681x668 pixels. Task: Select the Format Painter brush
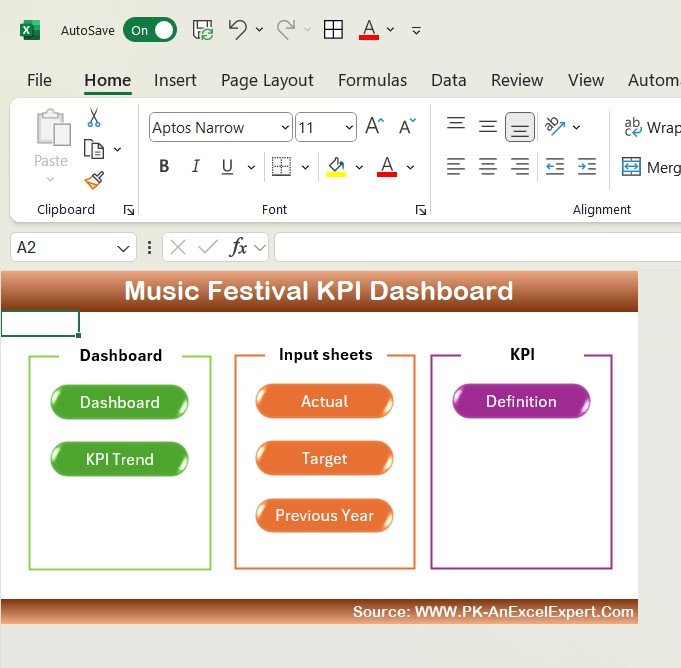(x=94, y=180)
